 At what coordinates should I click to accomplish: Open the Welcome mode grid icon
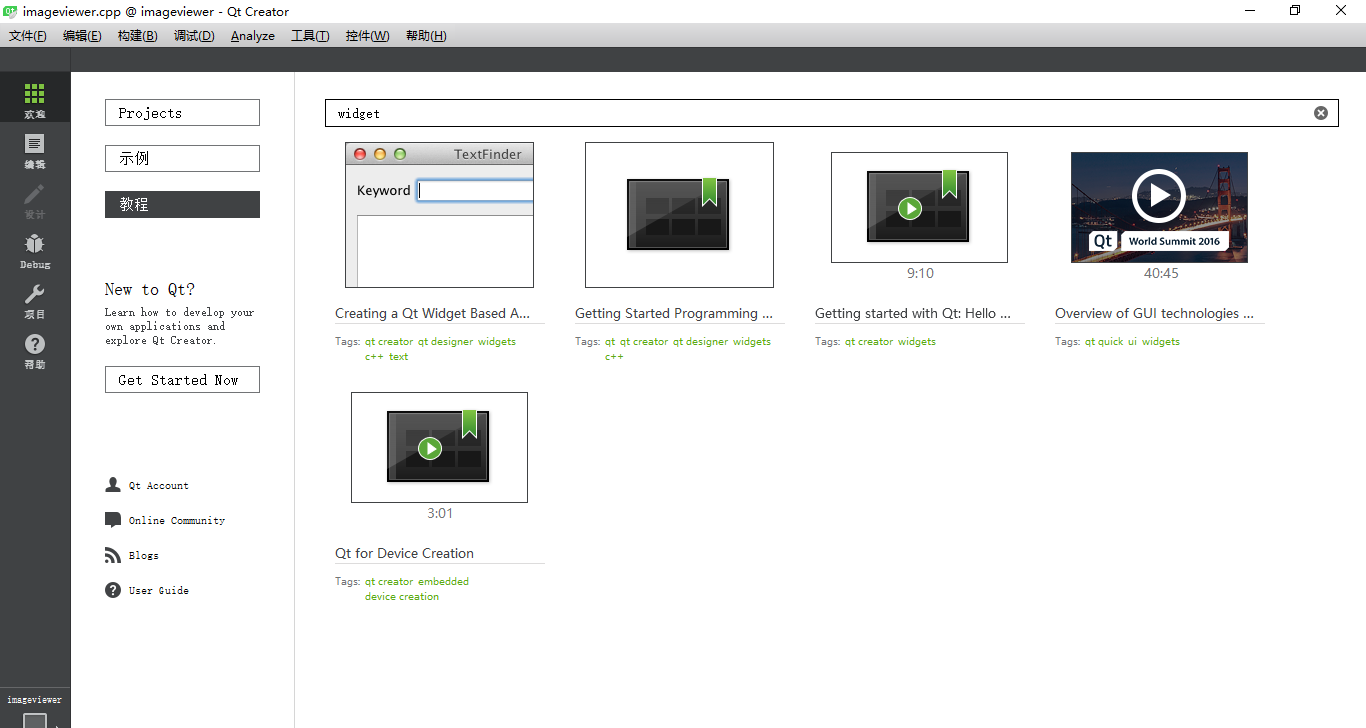click(x=35, y=95)
